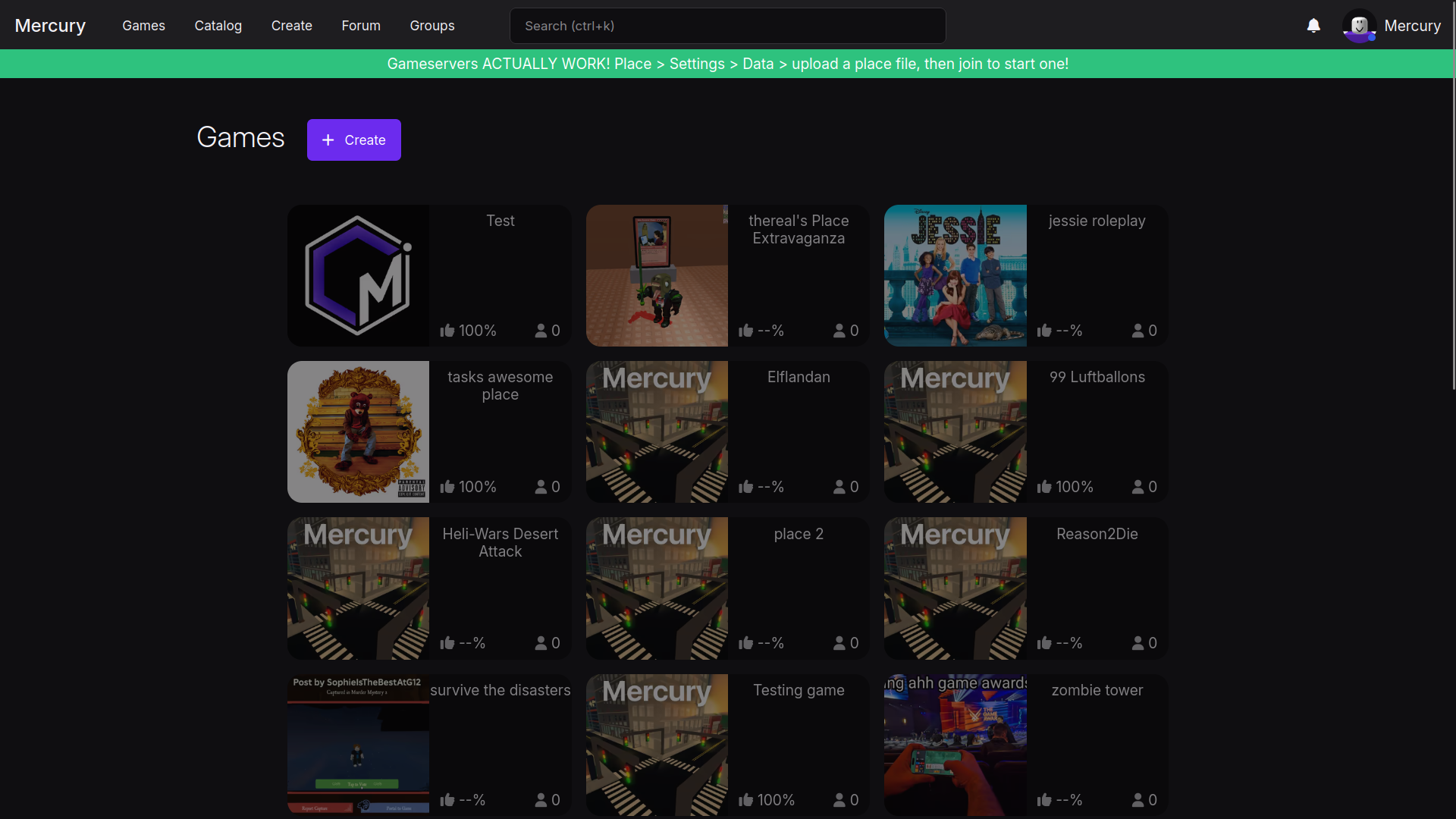
Task: Click the Mercury user avatar icon
Action: [x=1359, y=26]
